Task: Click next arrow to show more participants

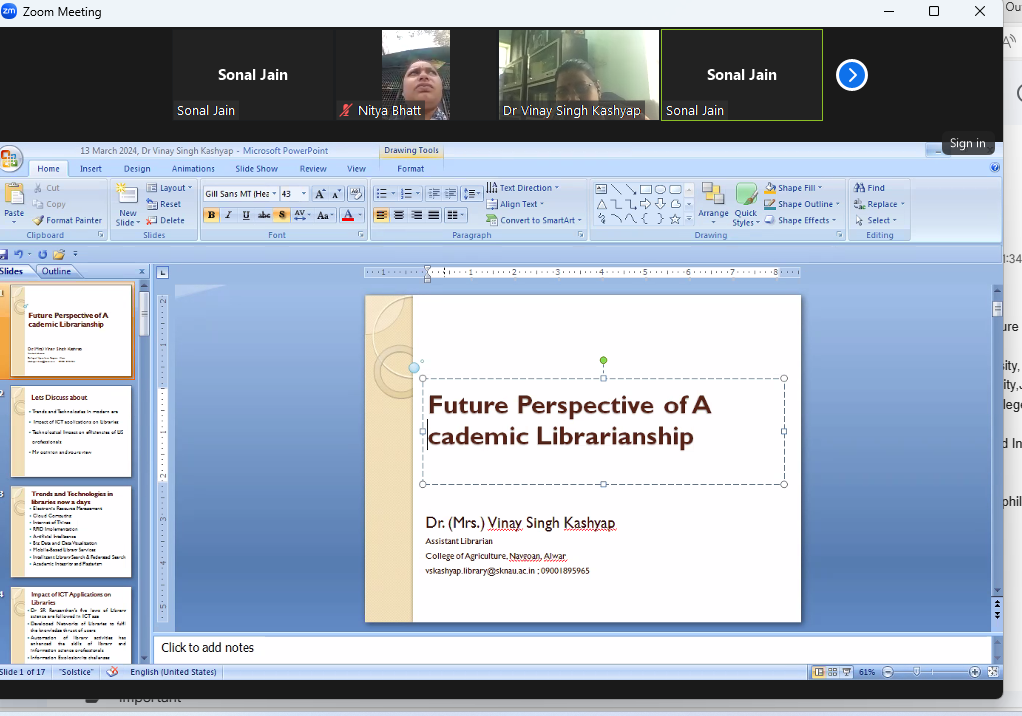Action: (x=851, y=75)
